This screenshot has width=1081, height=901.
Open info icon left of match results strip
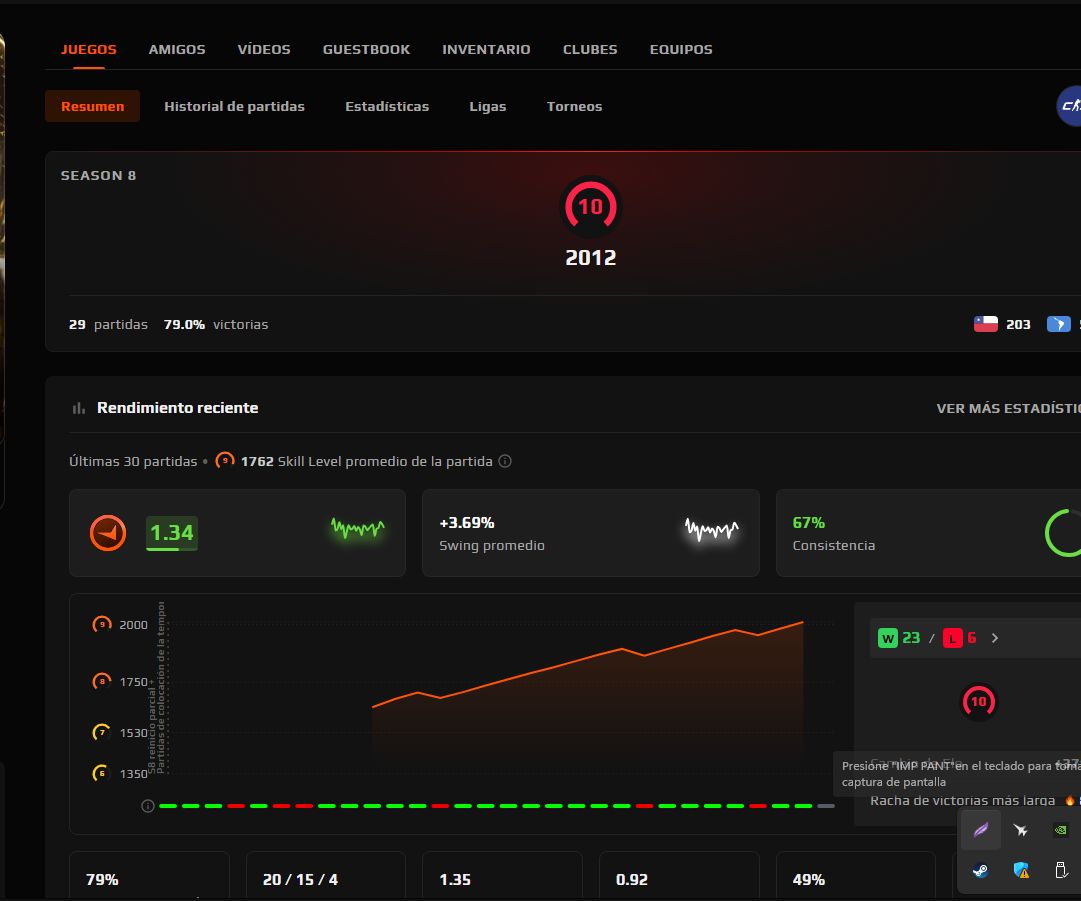click(148, 806)
